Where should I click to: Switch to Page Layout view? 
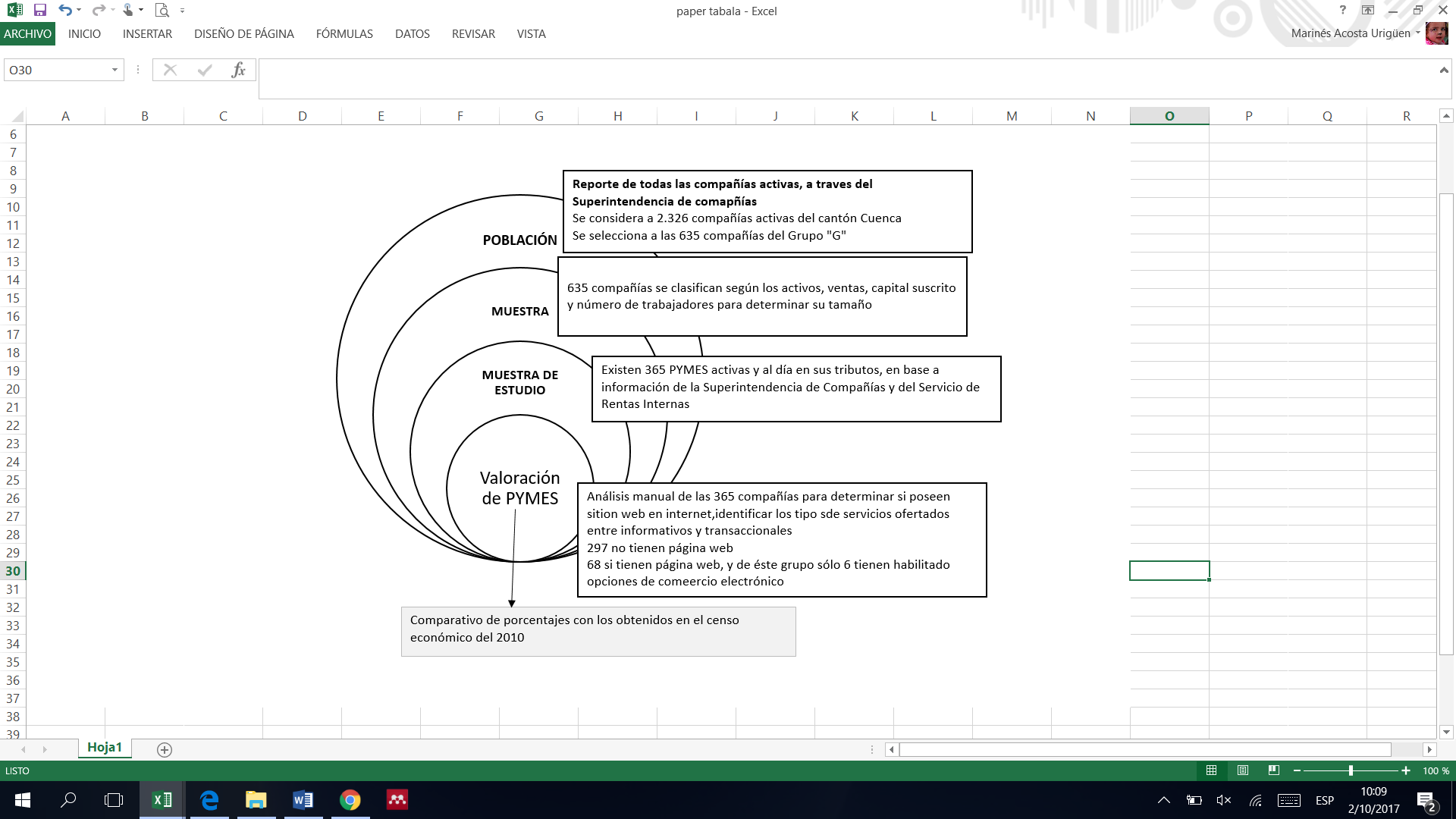click(1242, 770)
